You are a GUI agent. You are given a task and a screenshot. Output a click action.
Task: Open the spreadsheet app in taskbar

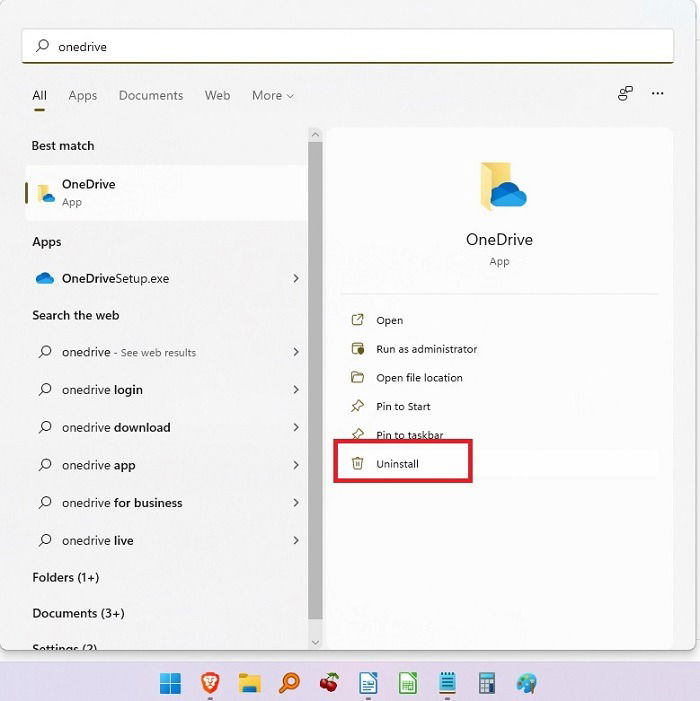(408, 683)
